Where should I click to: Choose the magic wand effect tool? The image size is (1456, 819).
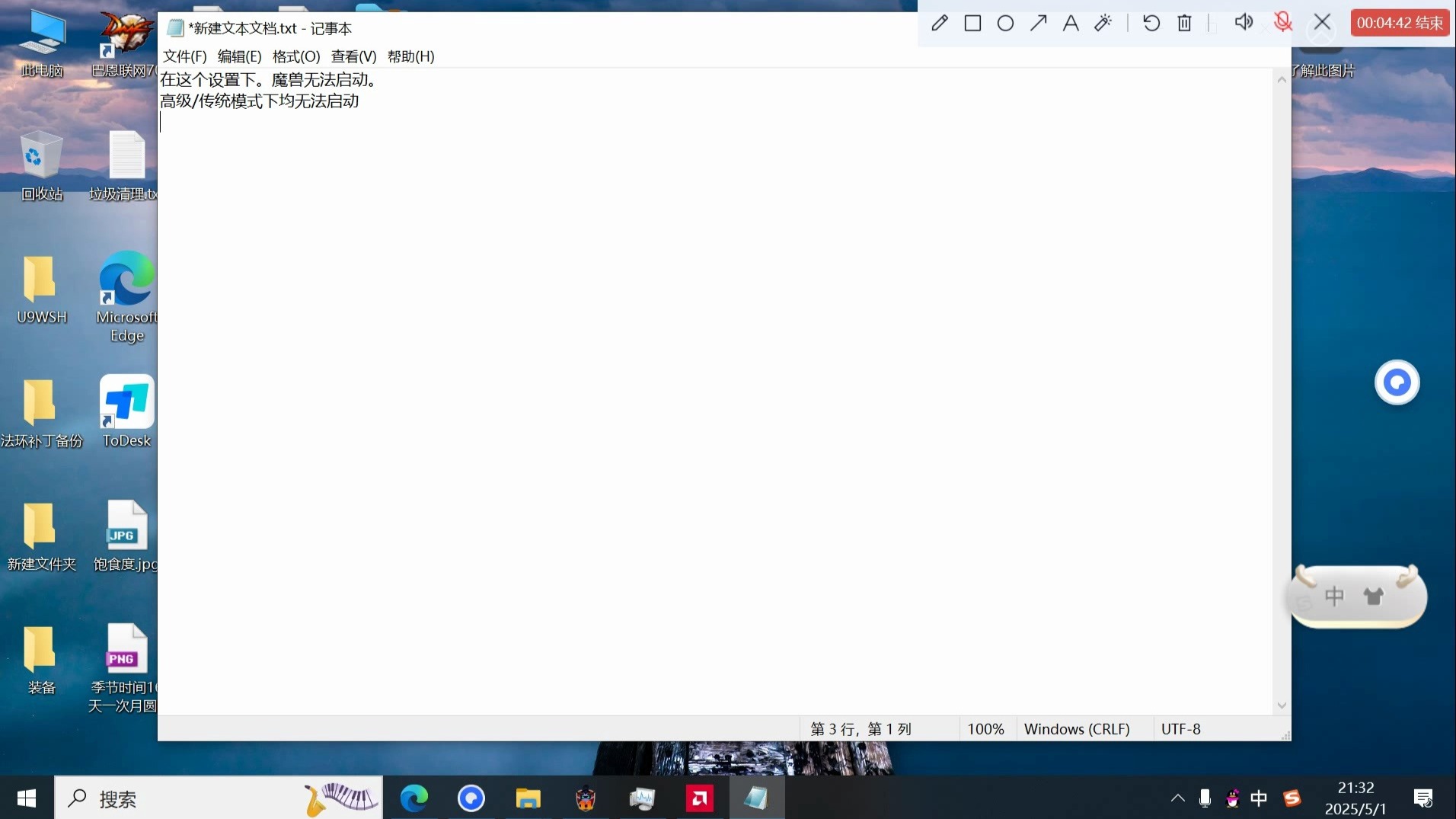(x=1103, y=23)
